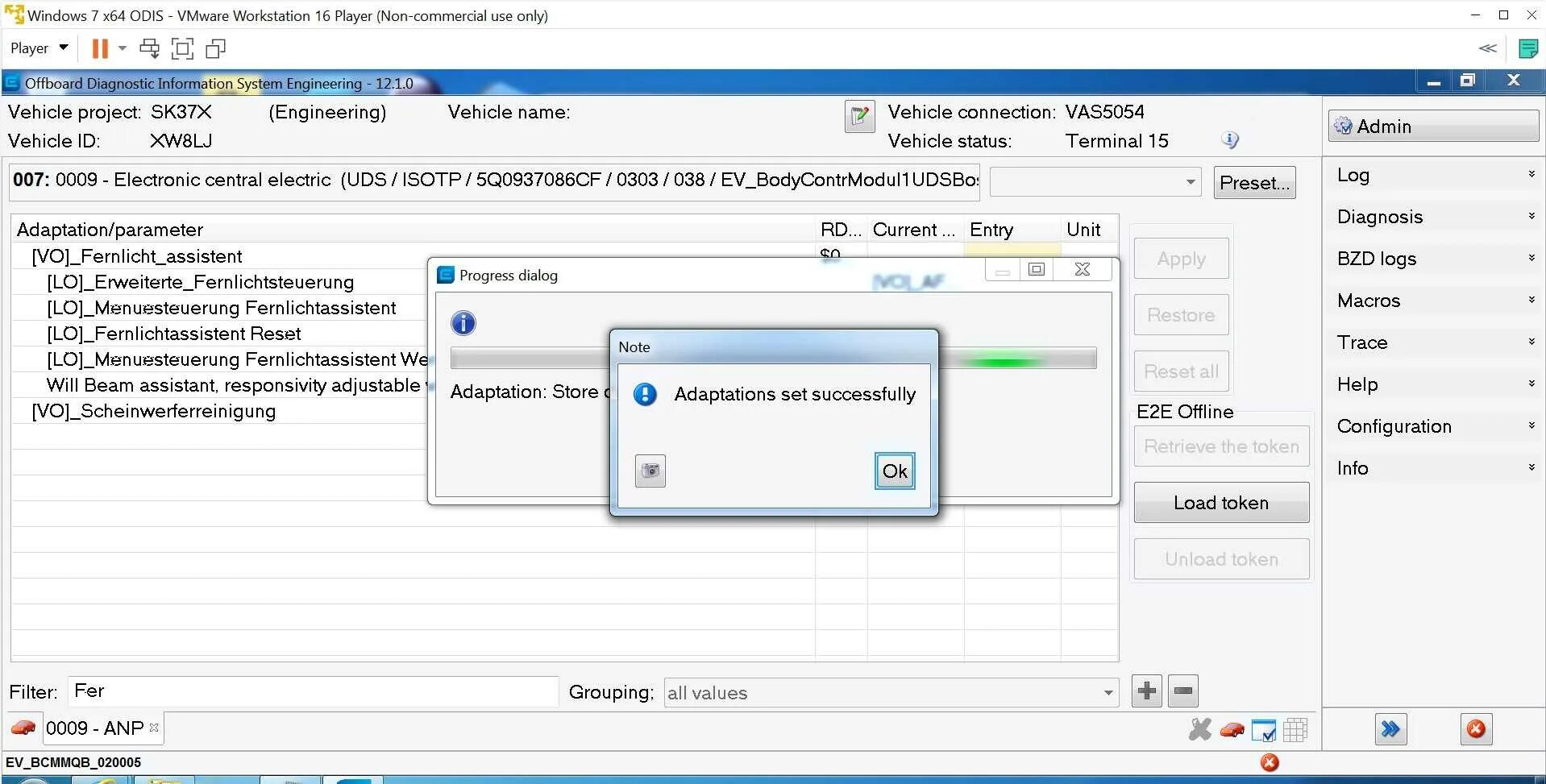Select [VO]_Fernlicht_assistent tree row
This screenshot has height=784, width=1546.
pos(137,256)
